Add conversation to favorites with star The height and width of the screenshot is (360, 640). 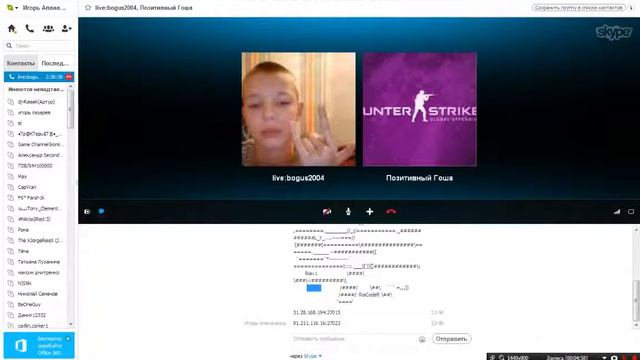click(x=88, y=8)
